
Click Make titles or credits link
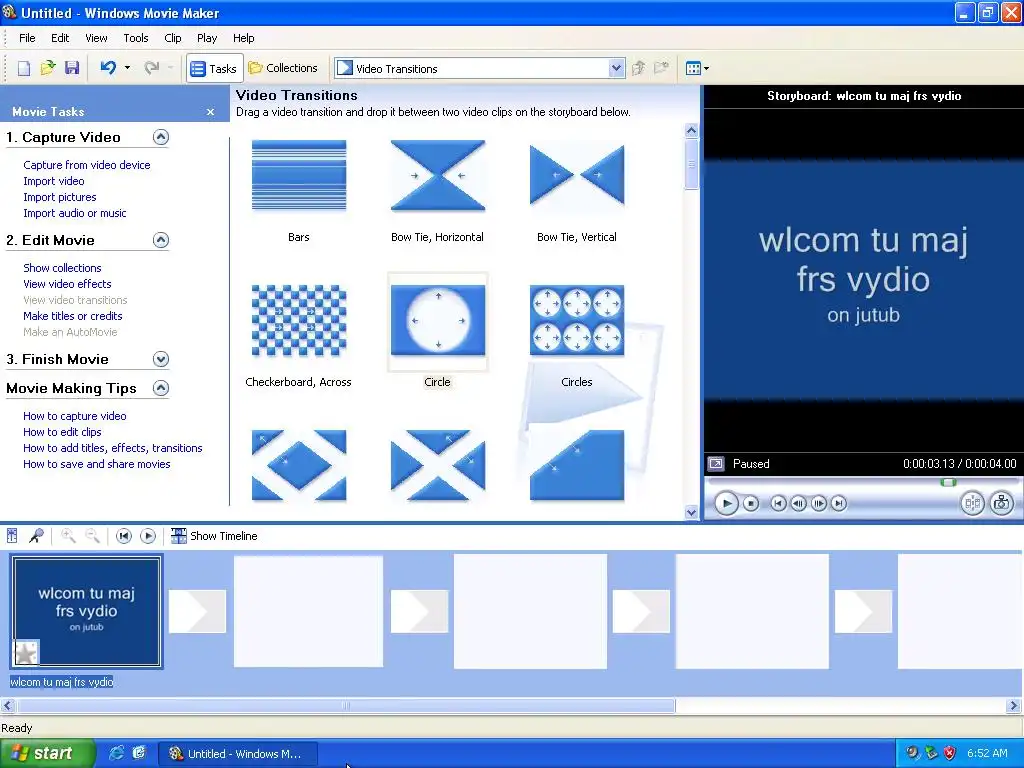coord(72,316)
